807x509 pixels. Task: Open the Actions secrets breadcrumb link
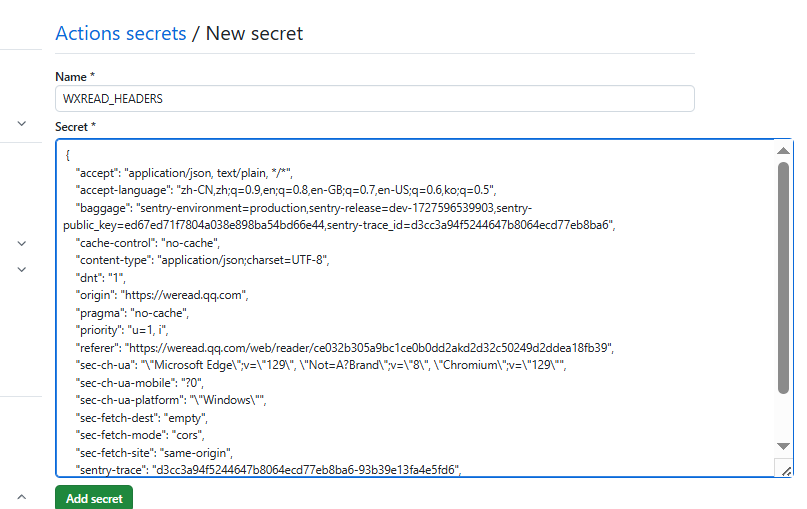(120, 33)
